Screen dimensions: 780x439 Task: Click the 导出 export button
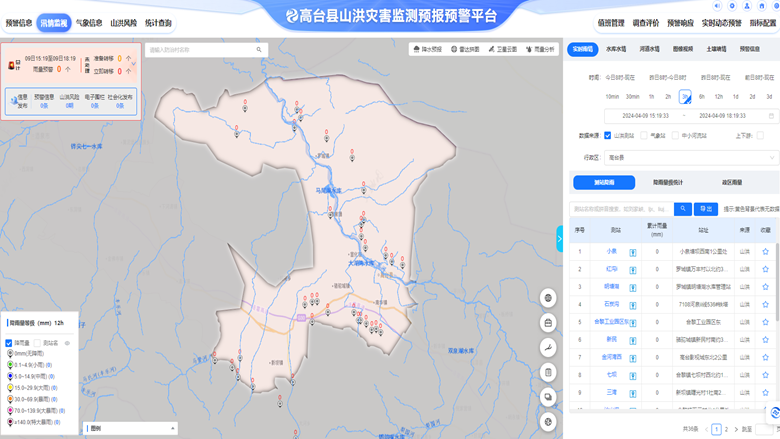[x=706, y=209]
